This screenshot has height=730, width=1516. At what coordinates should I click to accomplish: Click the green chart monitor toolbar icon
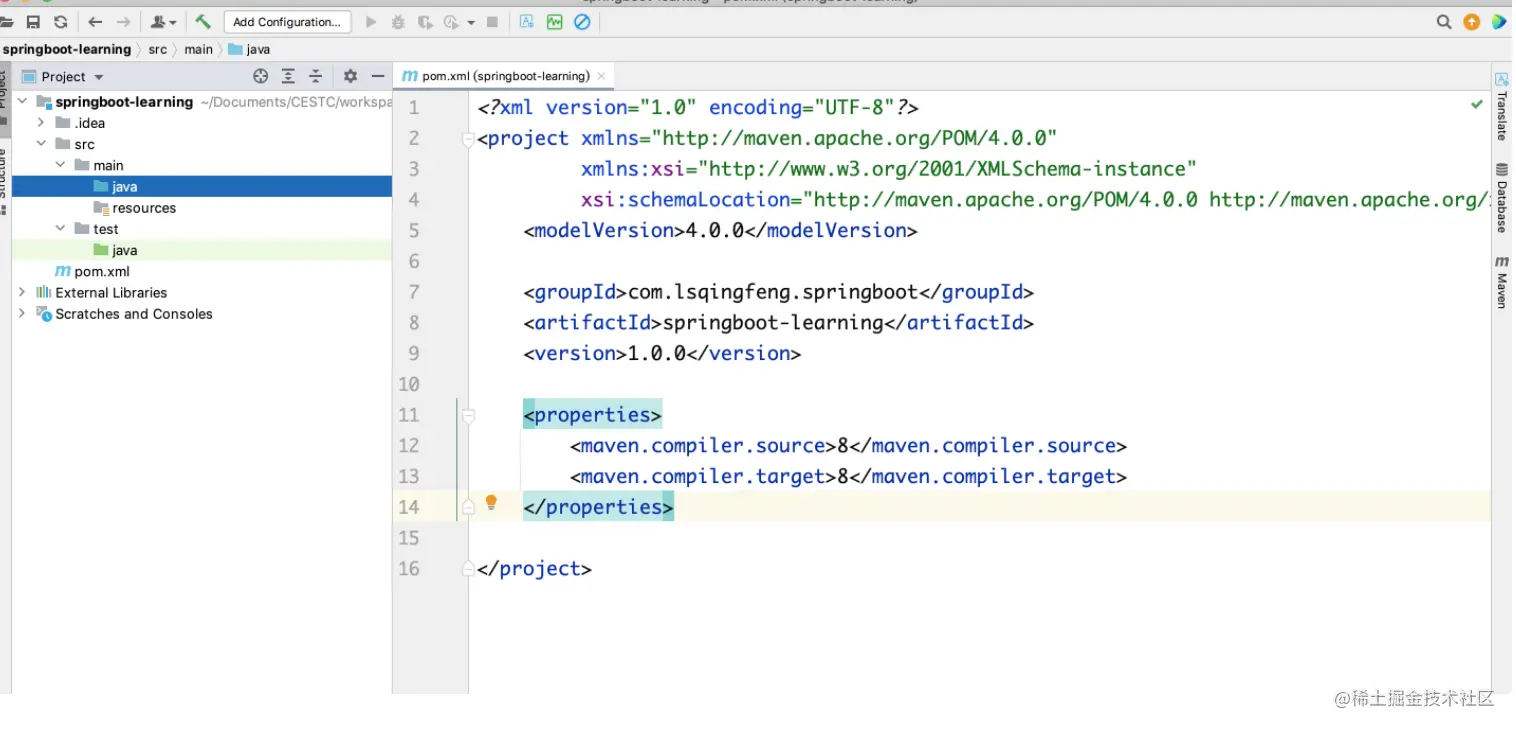555,22
